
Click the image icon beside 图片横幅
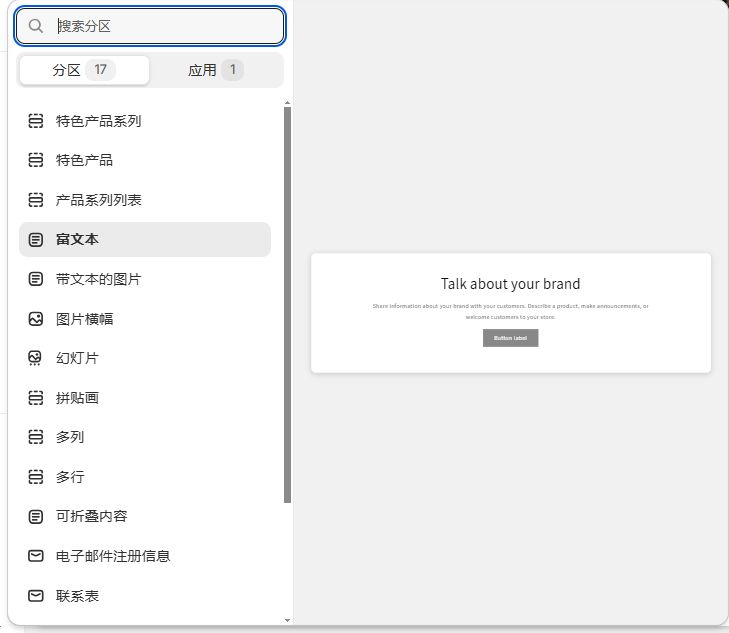click(36, 319)
